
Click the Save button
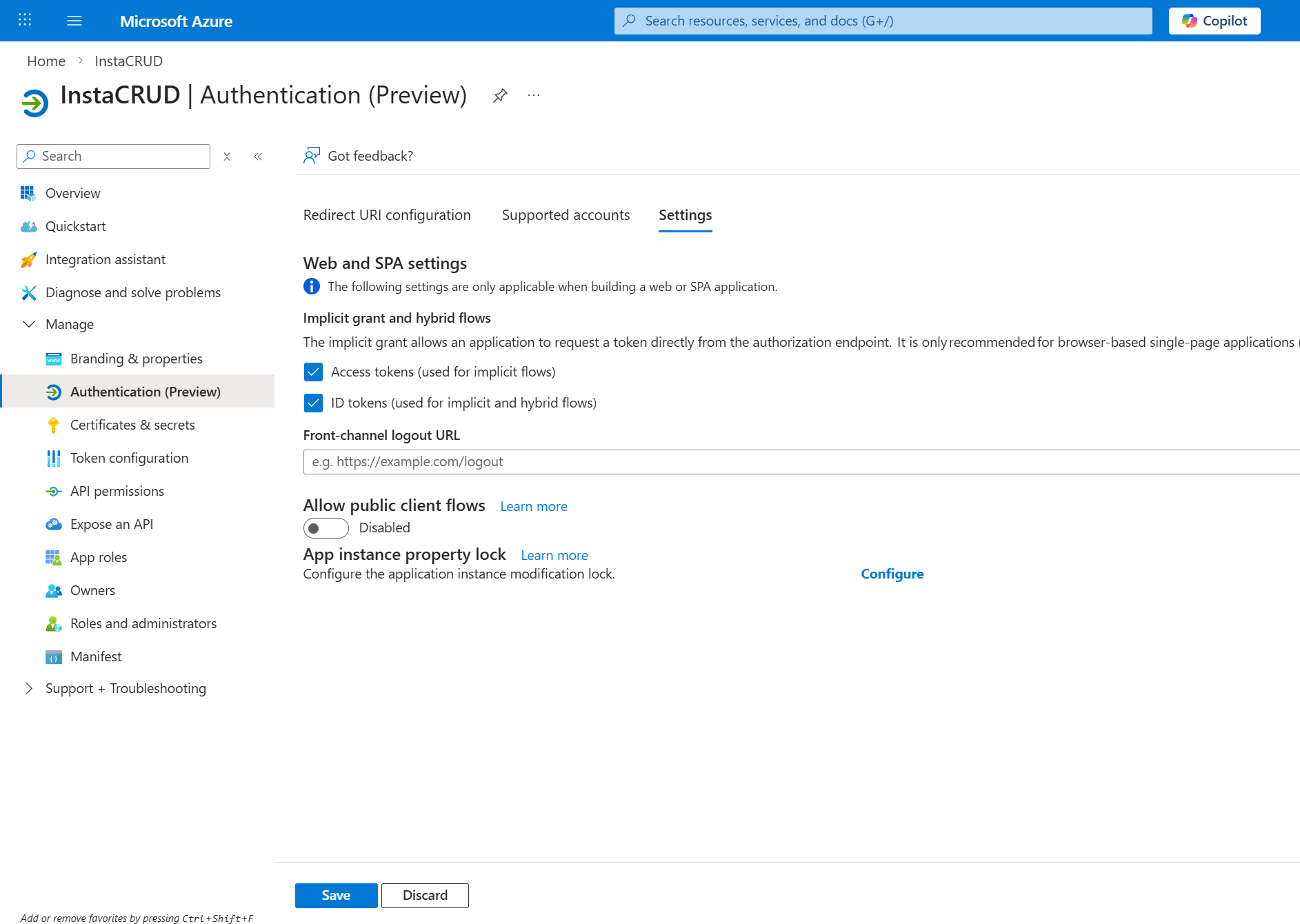pos(336,895)
